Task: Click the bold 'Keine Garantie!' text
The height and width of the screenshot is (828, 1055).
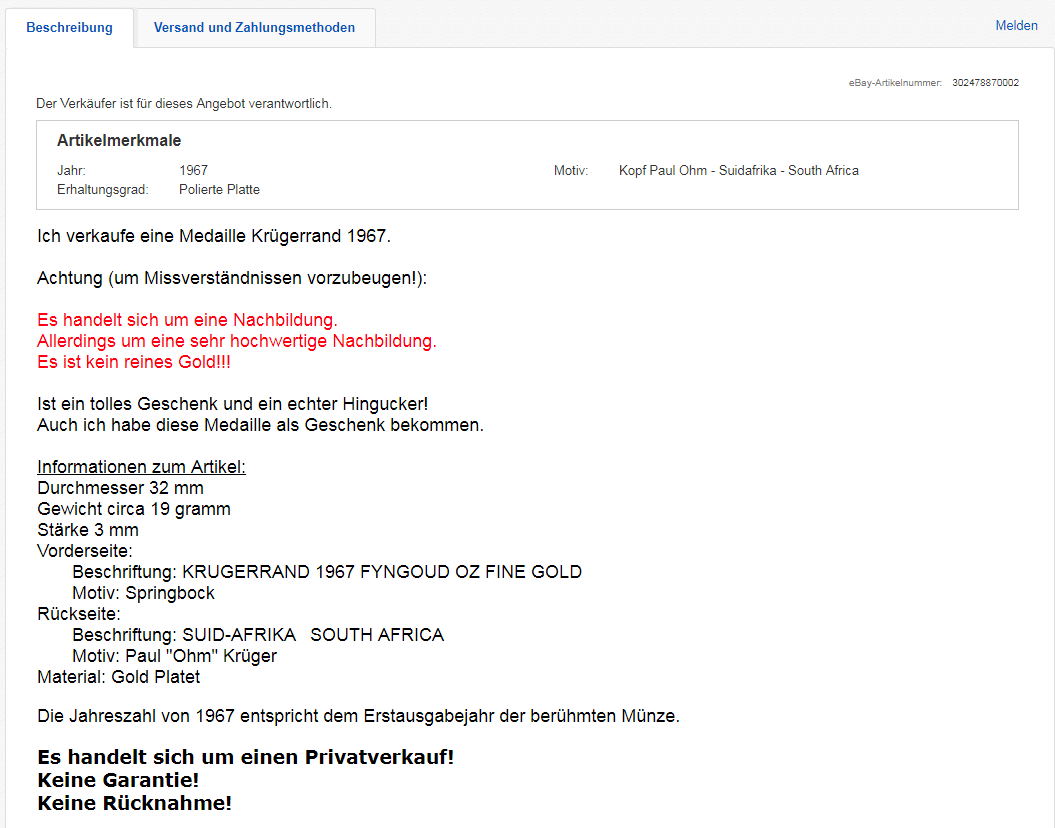Action: pyautogui.click(x=118, y=780)
